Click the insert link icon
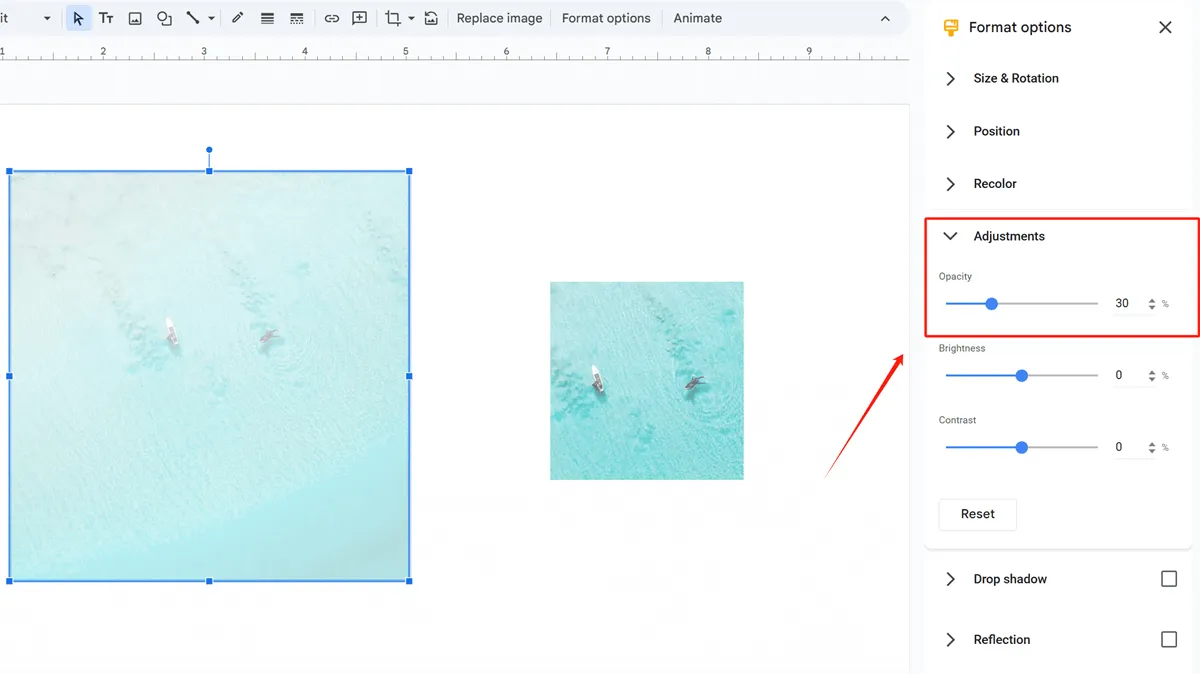The image size is (1200, 674). (x=332, y=19)
